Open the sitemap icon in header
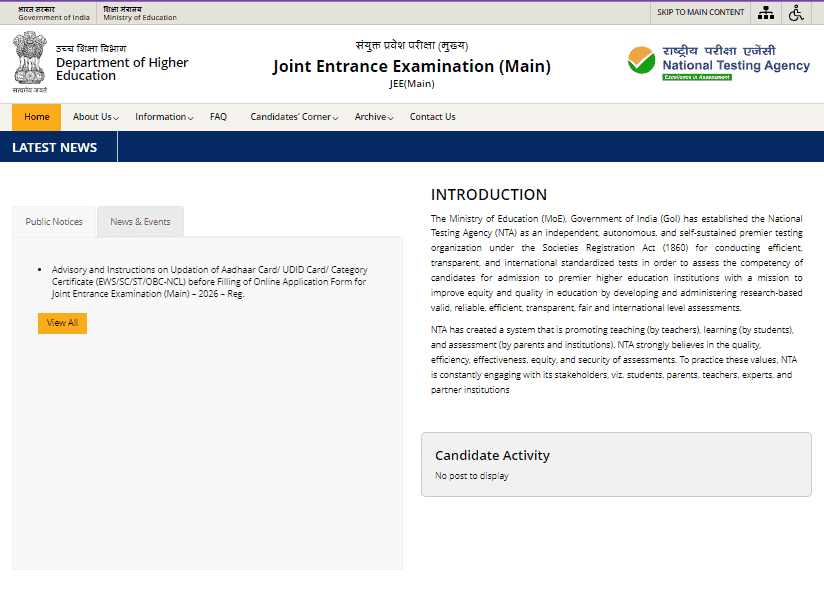The width and height of the screenshot is (824, 596). pyautogui.click(x=766, y=12)
